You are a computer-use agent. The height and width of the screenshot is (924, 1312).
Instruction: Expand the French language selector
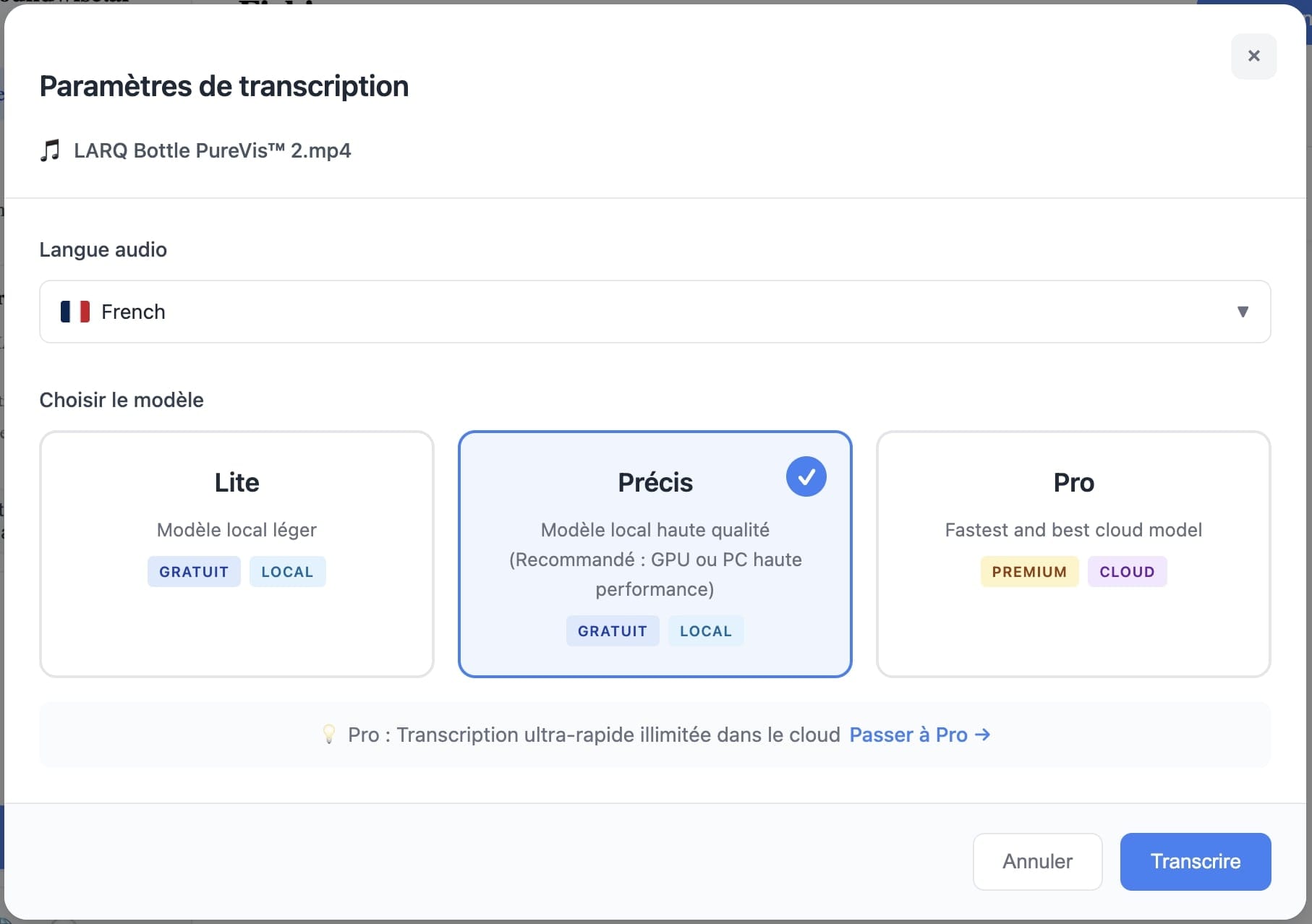coord(654,312)
